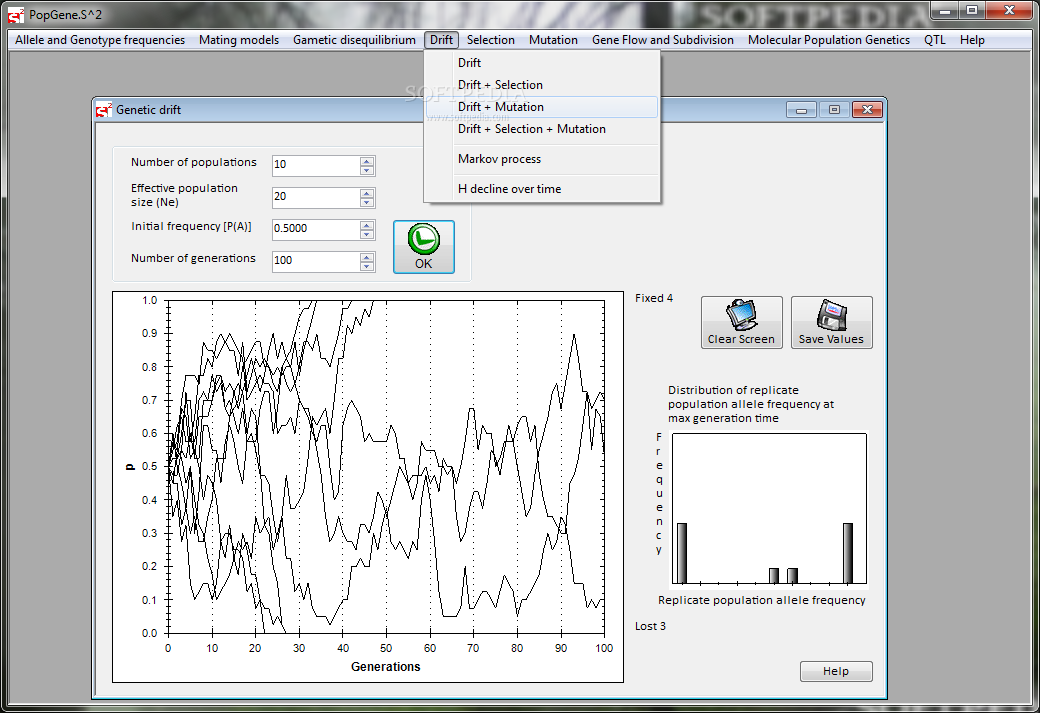Viewport: 1040px width, 713px height.
Task: Open the Mating models menu
Action: (239, 40)
